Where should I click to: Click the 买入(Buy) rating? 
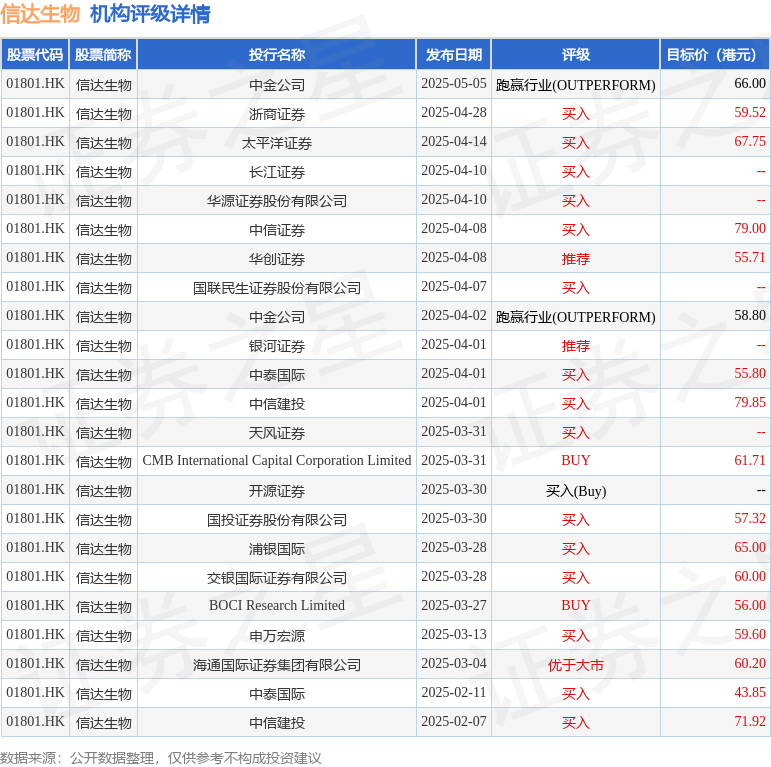(576, 491)
